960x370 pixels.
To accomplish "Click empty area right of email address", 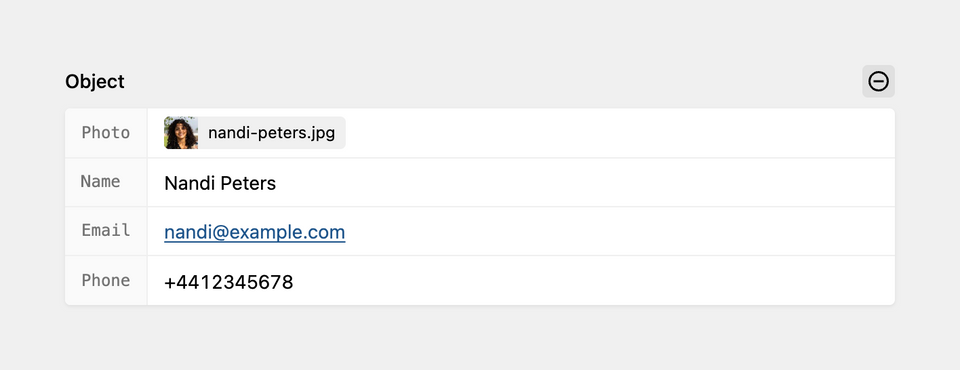I will pos(618,232).
